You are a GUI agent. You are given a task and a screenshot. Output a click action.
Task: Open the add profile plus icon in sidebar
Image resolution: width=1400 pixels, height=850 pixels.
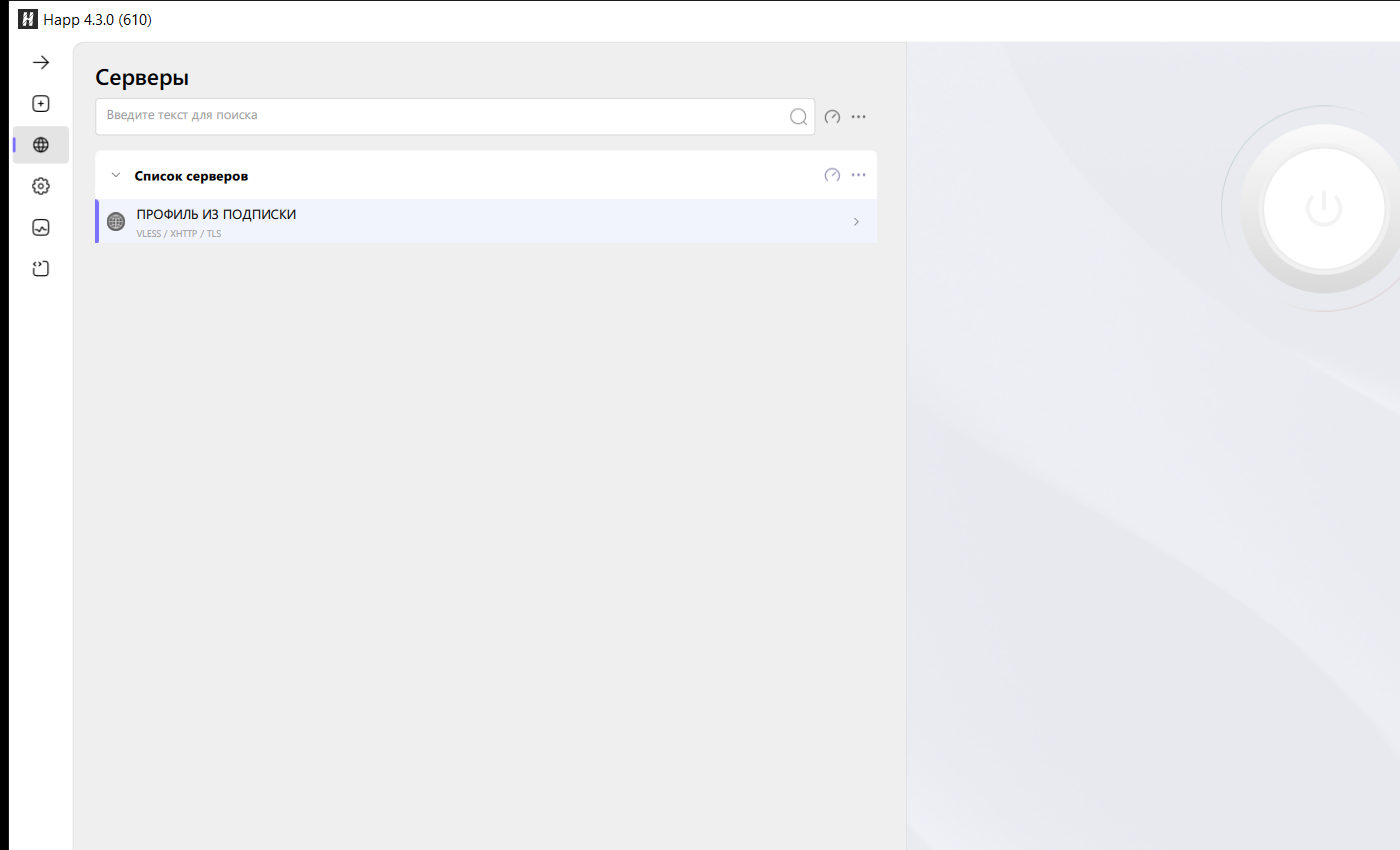(x=41, y=103)
